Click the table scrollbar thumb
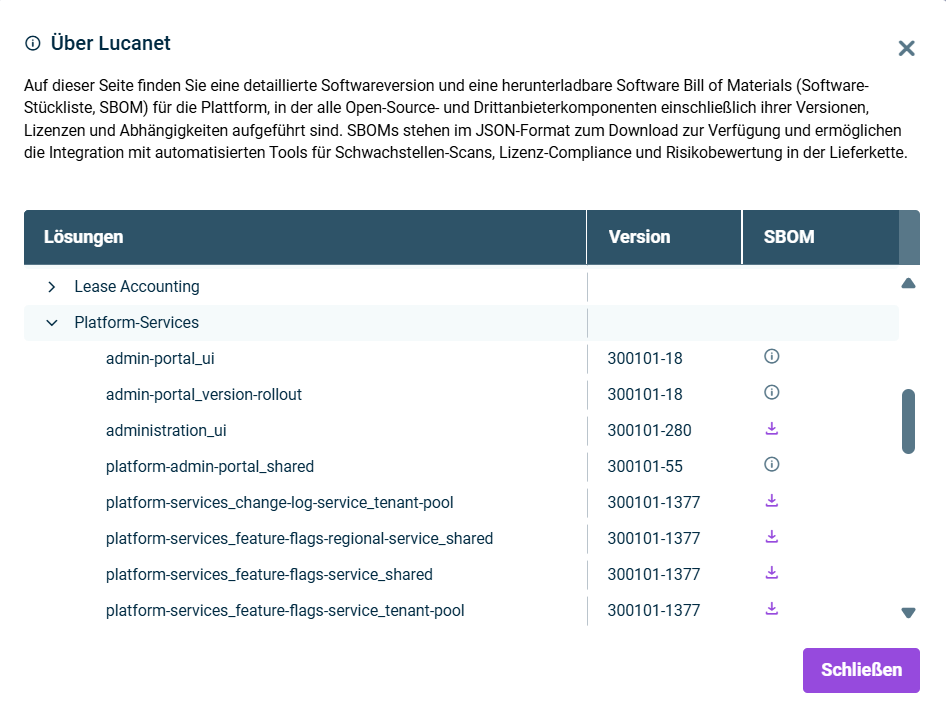This screenshot has height=718, width=946. coord(908,421)
